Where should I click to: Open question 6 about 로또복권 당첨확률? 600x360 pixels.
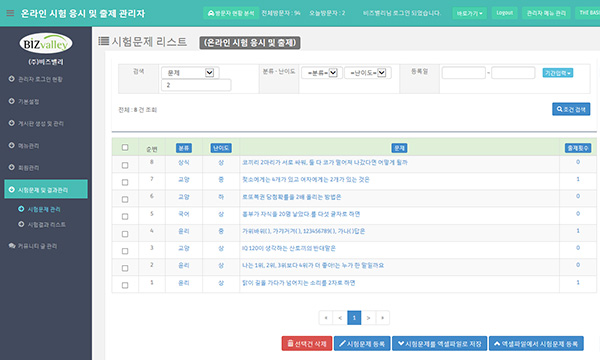[x=291, y=197]
